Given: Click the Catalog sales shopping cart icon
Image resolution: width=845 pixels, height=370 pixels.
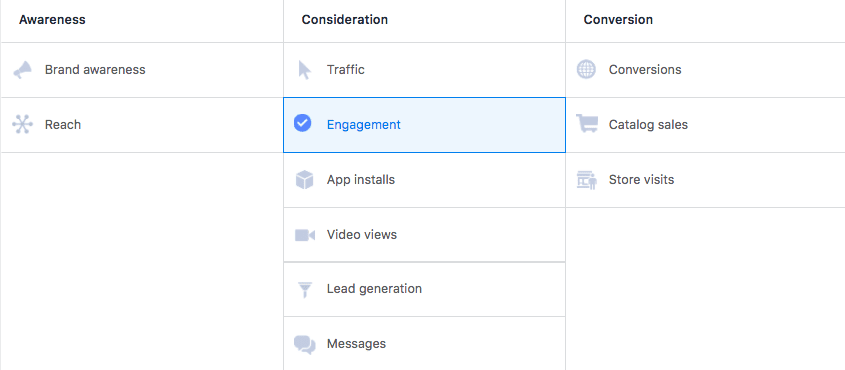Looking at the screenshot, I should [587, 123].
